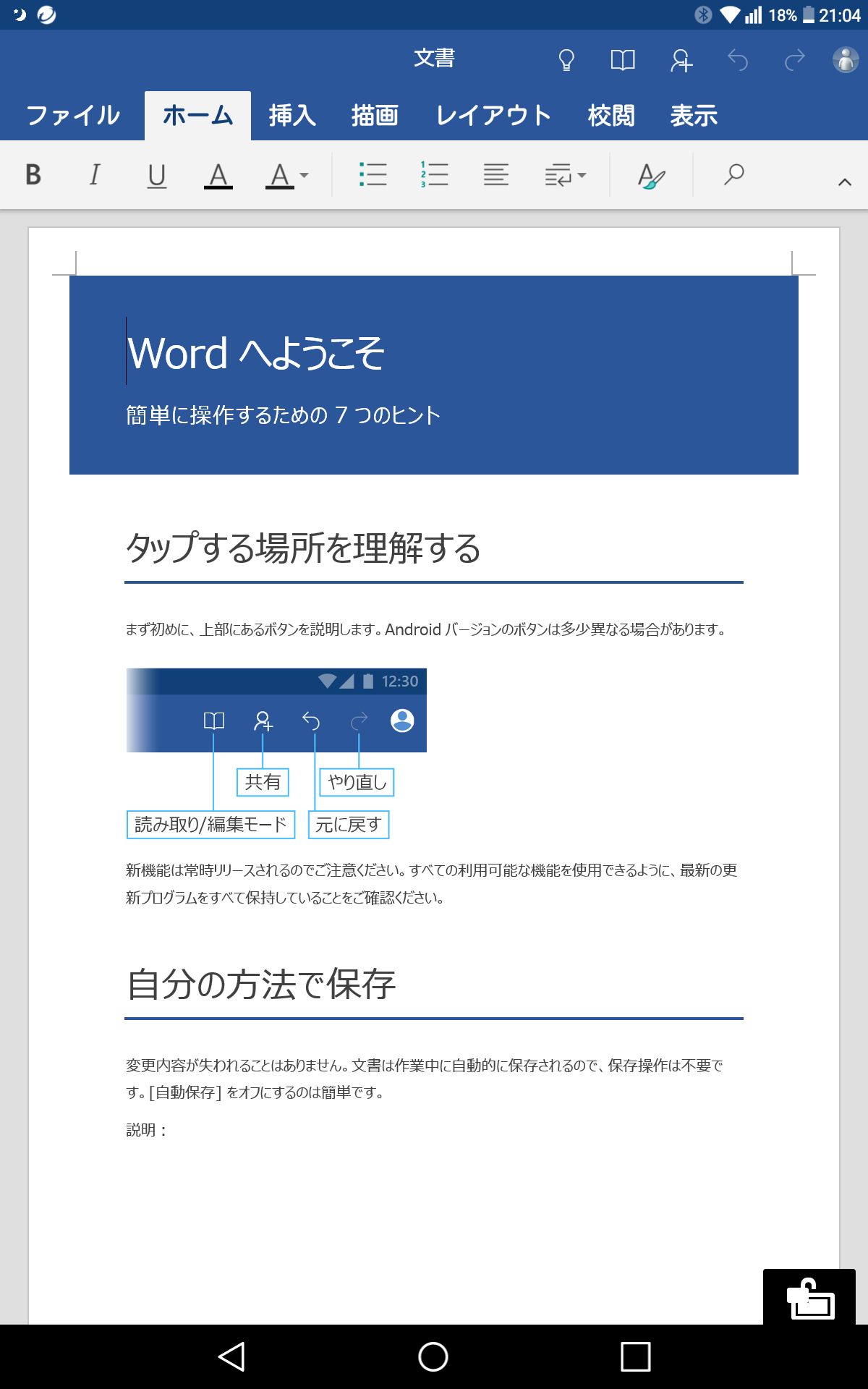
Task: Open the paragraph alignment options
Action: pos(496,174)
